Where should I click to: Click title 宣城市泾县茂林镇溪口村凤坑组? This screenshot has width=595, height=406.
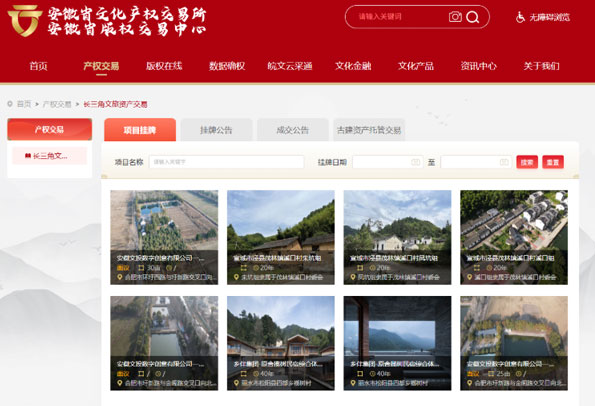point(394,258)
